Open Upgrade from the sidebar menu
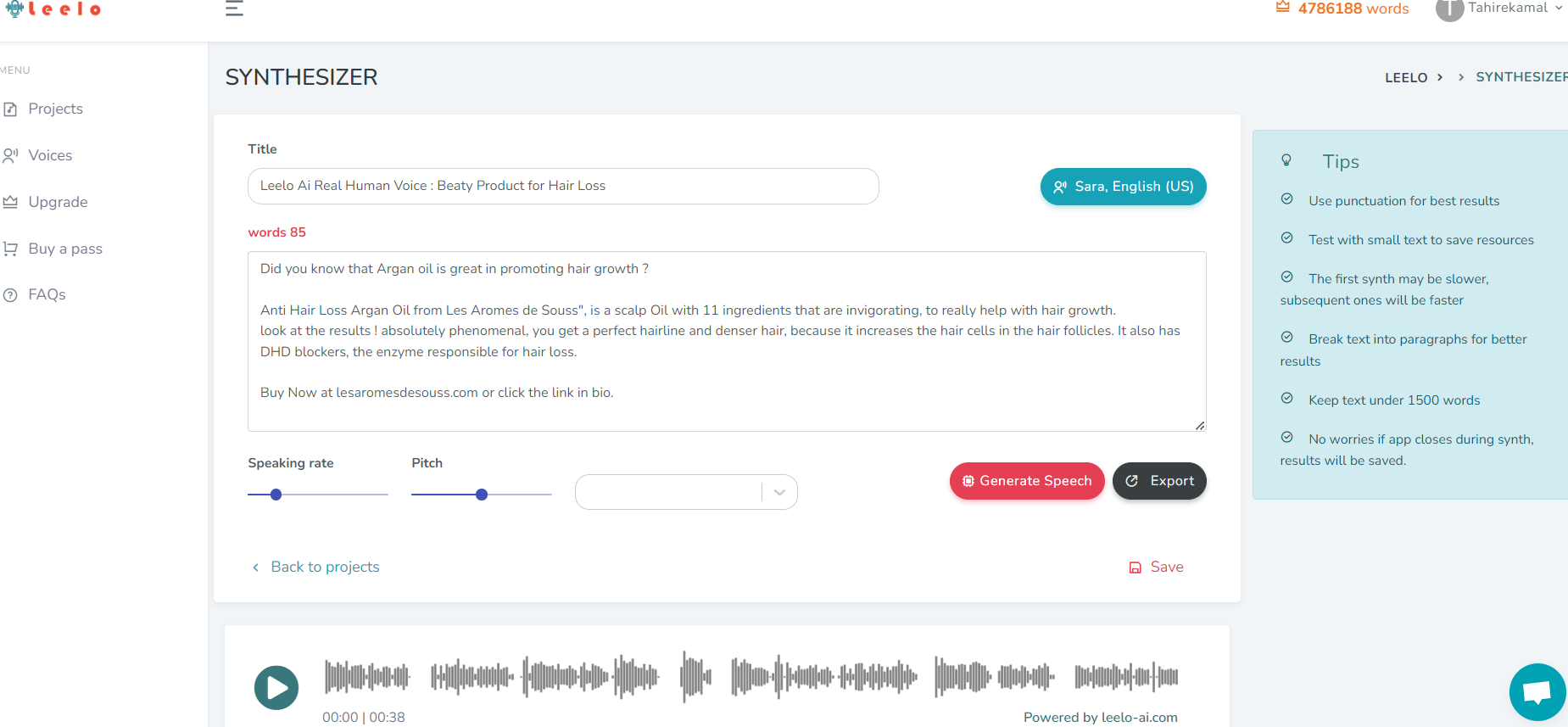The height and width of the screenshot is (727, 1568). (58, 202)
